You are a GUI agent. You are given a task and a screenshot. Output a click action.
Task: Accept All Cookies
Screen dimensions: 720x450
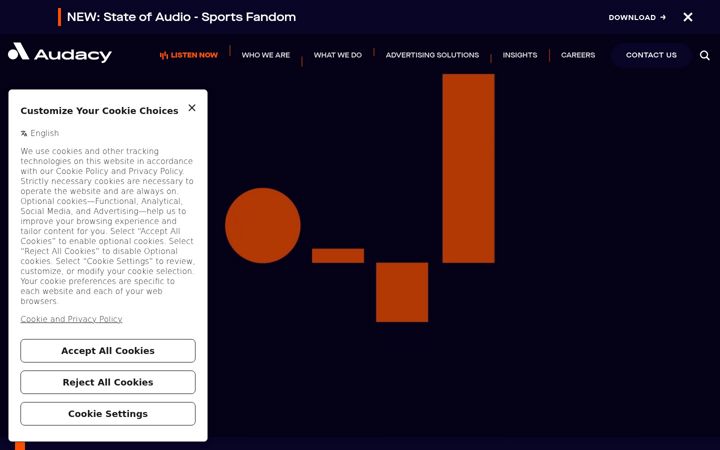pyautogui.click(x=108, y=351)
